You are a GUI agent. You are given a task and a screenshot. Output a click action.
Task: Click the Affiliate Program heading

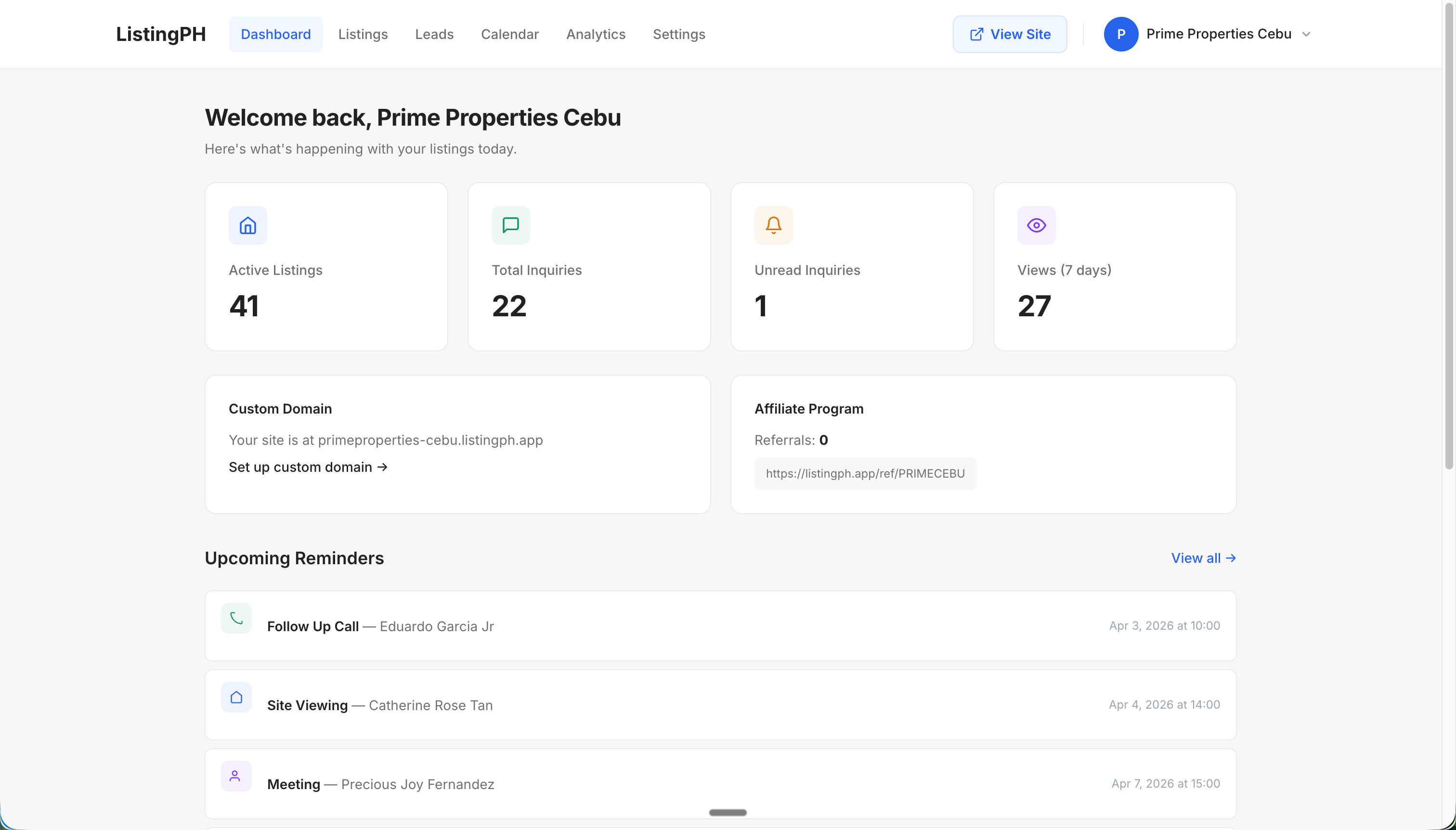(808, 409)
